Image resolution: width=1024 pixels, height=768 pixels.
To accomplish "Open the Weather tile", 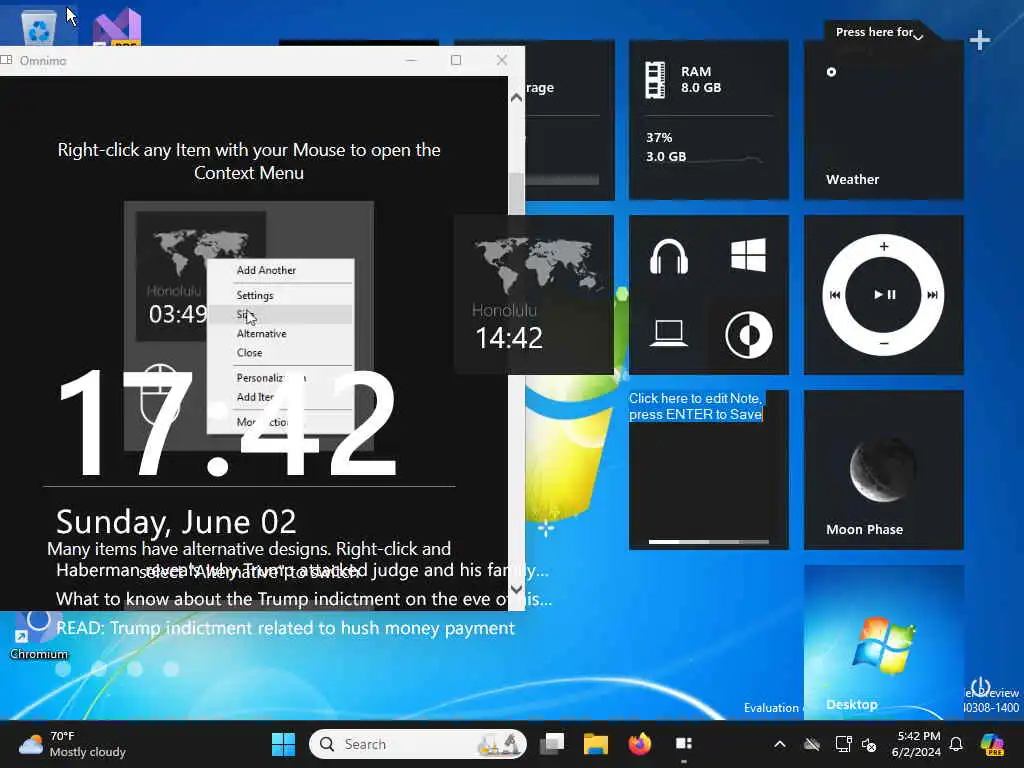I will (884, 120).
